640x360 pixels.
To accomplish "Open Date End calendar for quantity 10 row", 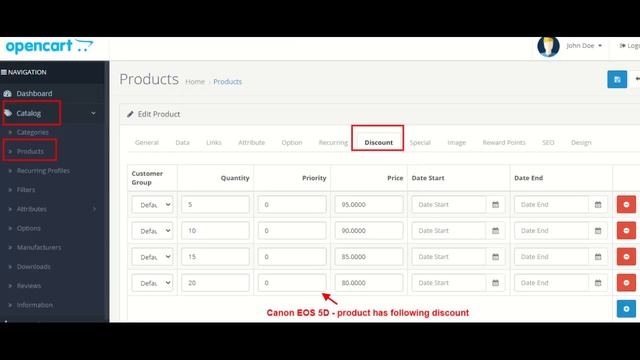I will pos(598,231).
